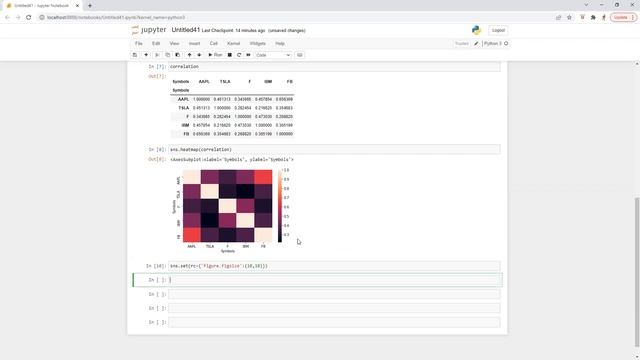
Task: Click the active empty code cell
Action: coord(334,280)
